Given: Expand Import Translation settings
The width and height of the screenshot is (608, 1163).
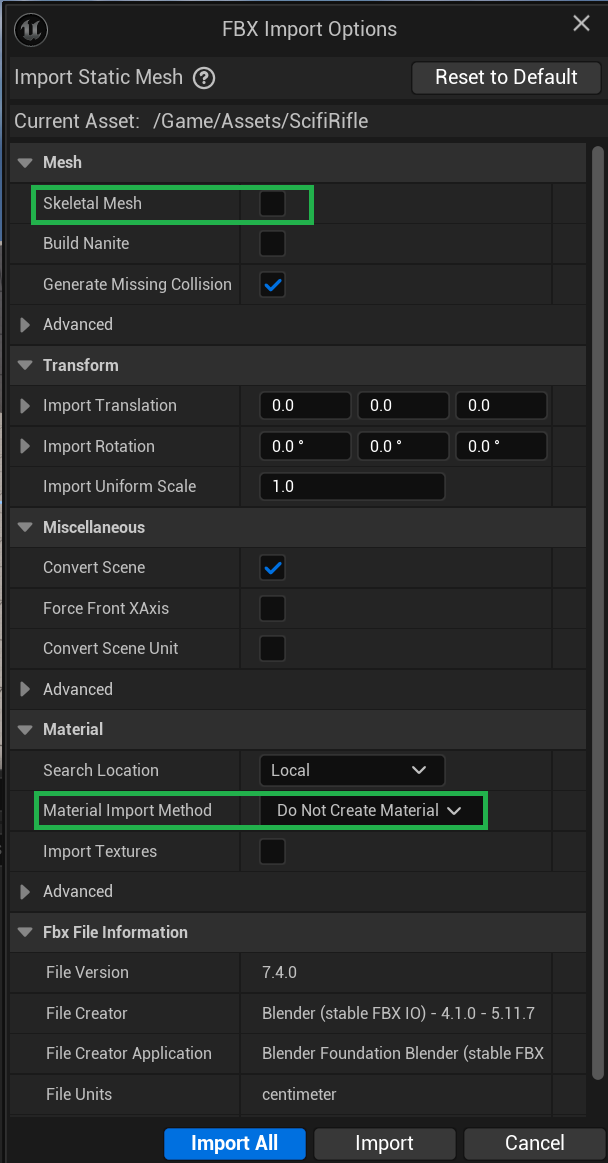Looking at the screenshot, I should (x=24, y=405).
